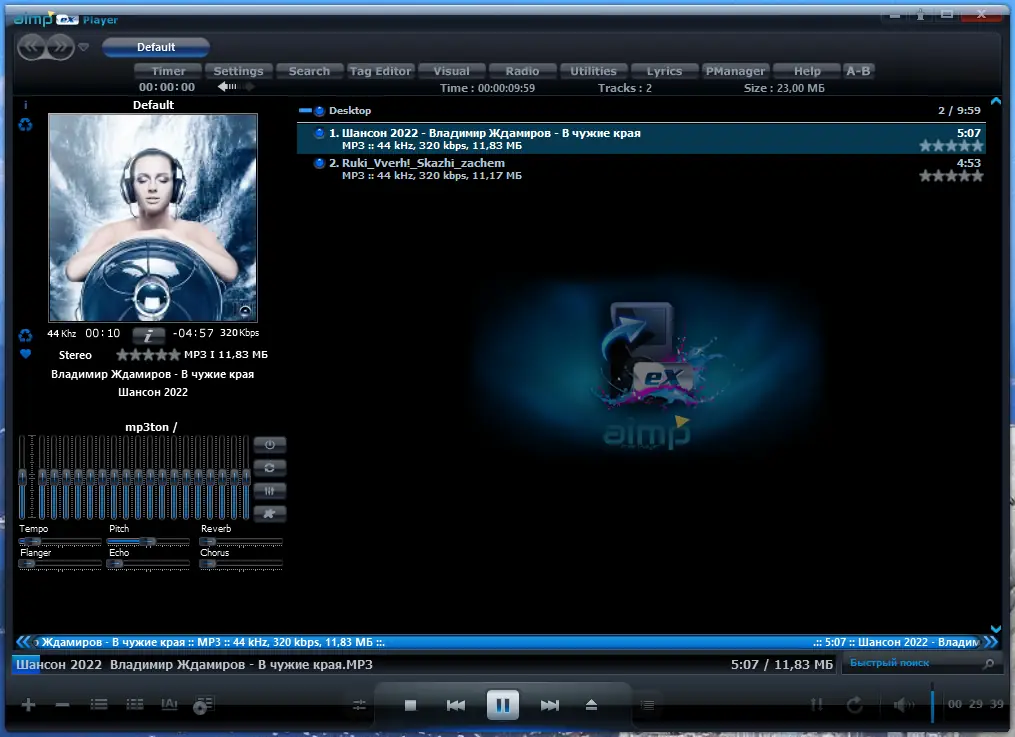Click the second list-view icon in bottom toolbar
The image size is (1015, 737).
tap(135, 704)
